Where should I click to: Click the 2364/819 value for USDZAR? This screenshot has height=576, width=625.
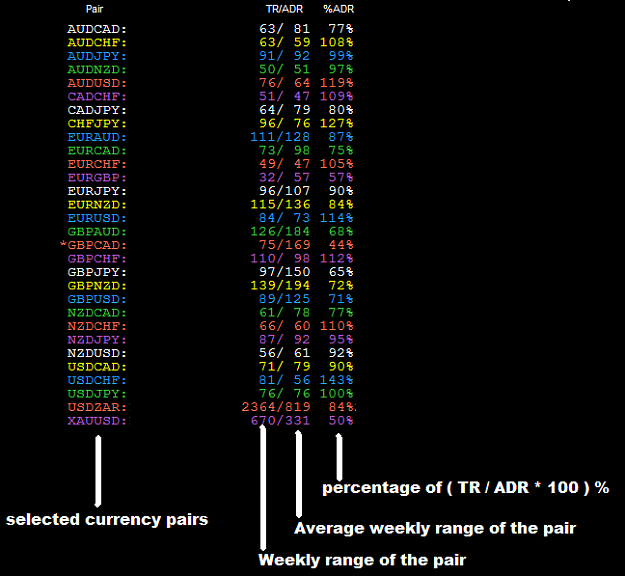[x=276, y=407]
